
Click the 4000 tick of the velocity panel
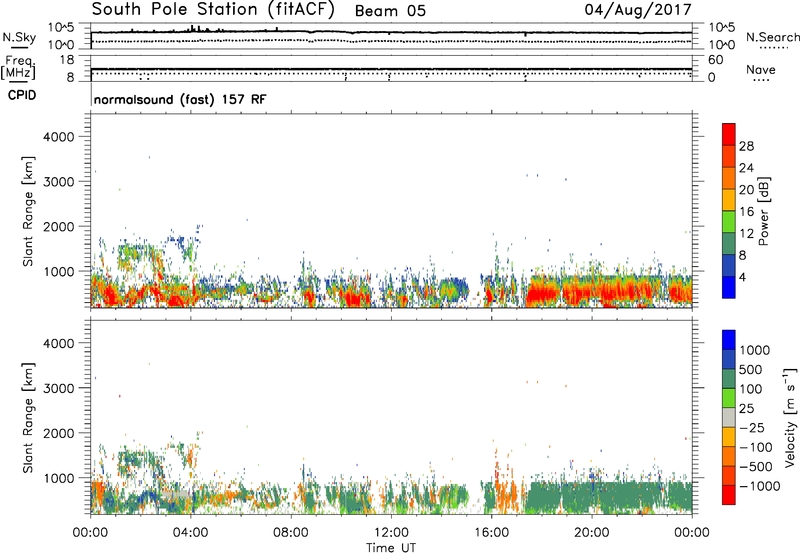click(x=58, y=343)
